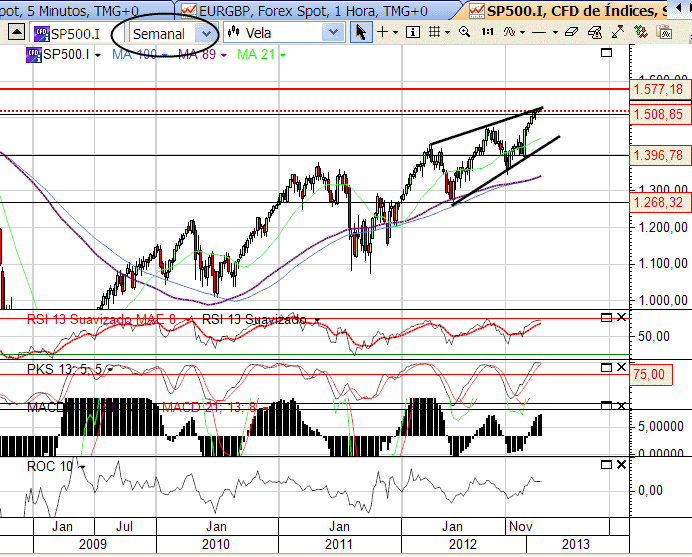Image resolution: width=692 pixels, height=557 pixels.
Task: Click the Jul month marker on the time axis
Action: [124, 526]
